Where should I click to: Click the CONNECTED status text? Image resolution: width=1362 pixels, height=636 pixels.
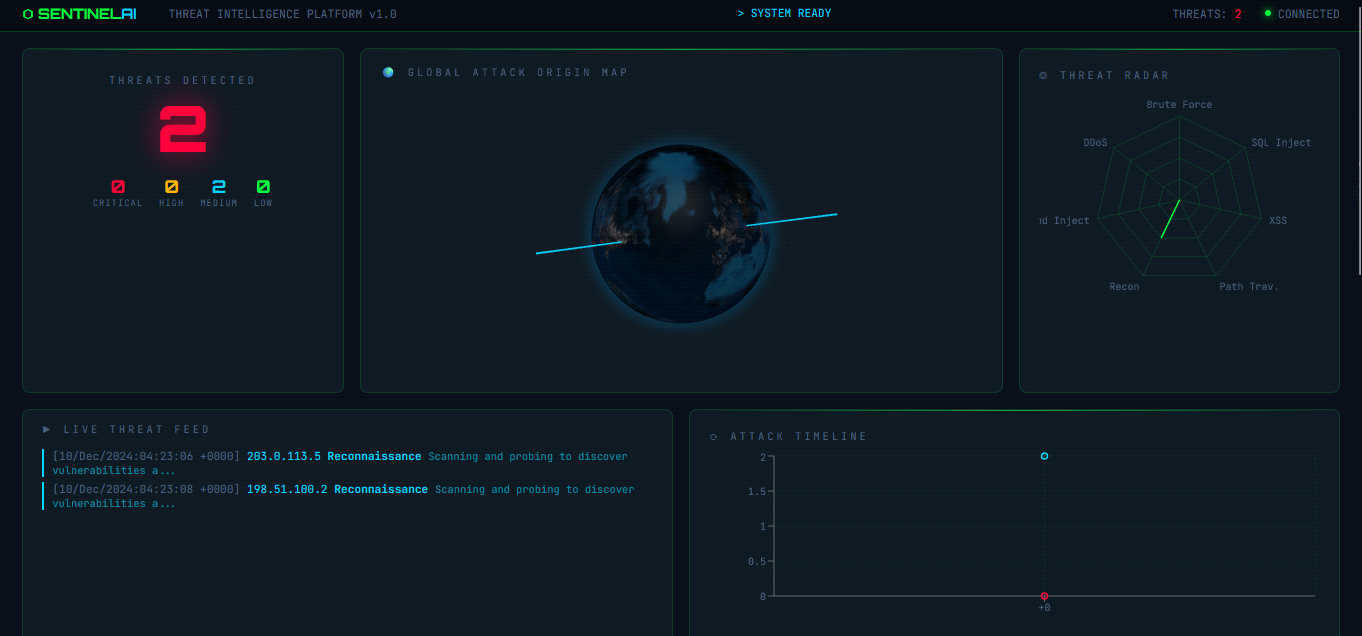click(x=1309, y=14)
